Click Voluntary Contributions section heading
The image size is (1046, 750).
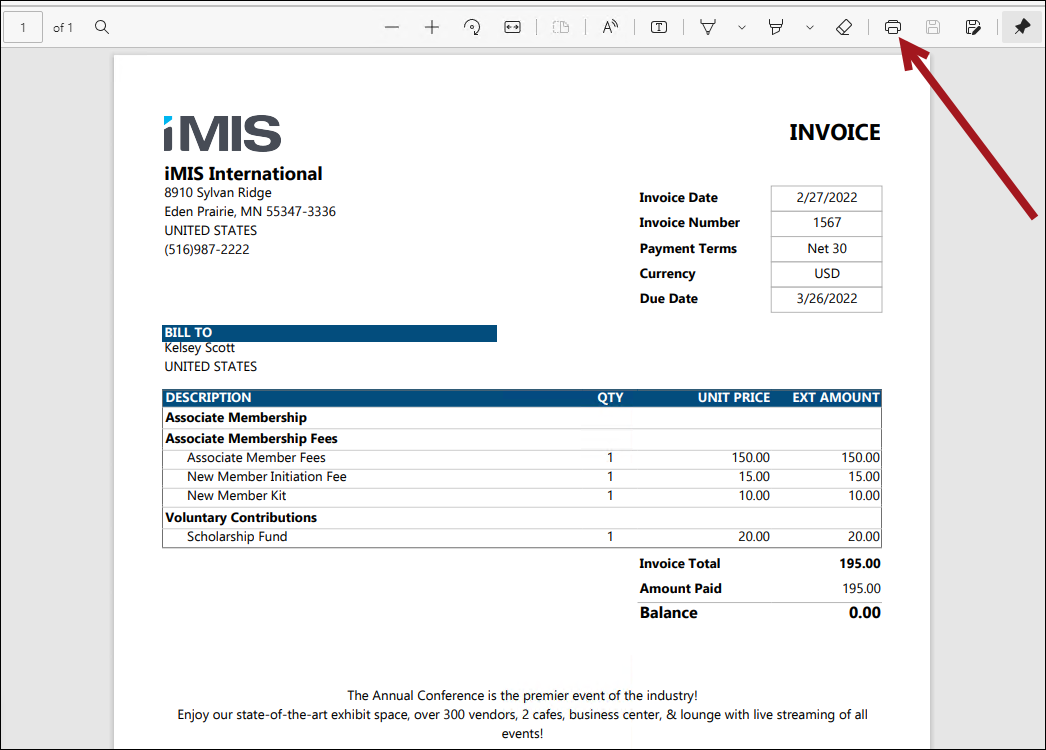point(241,518)
